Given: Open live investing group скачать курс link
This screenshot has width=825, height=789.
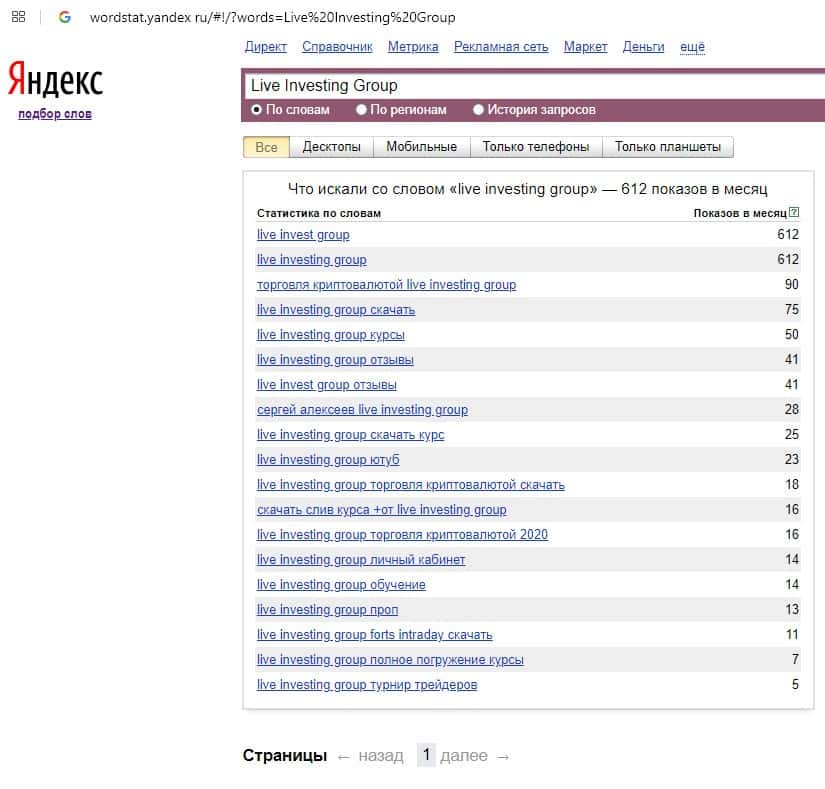Looking at the screenshot, I should pos(350,434).
